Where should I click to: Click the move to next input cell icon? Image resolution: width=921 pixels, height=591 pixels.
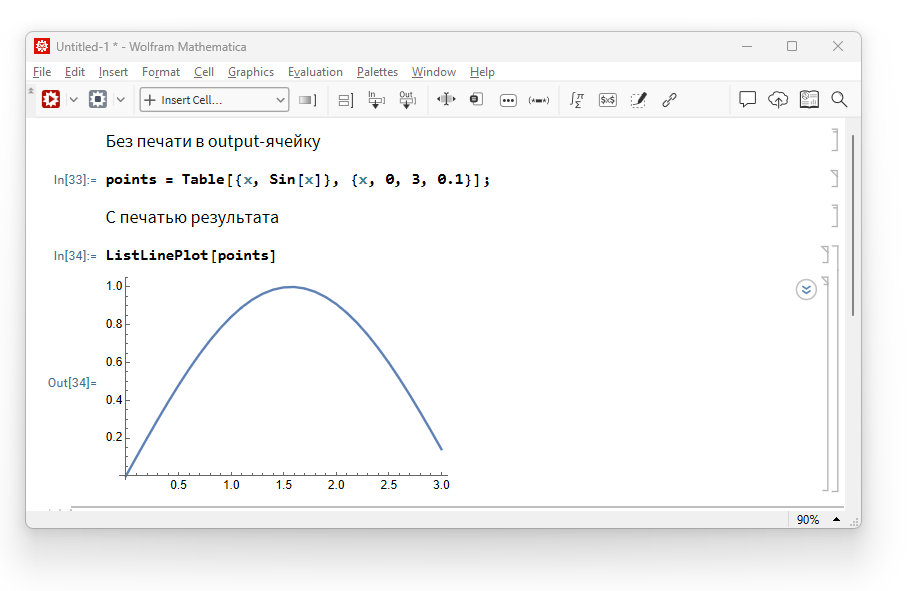point(376,99)
